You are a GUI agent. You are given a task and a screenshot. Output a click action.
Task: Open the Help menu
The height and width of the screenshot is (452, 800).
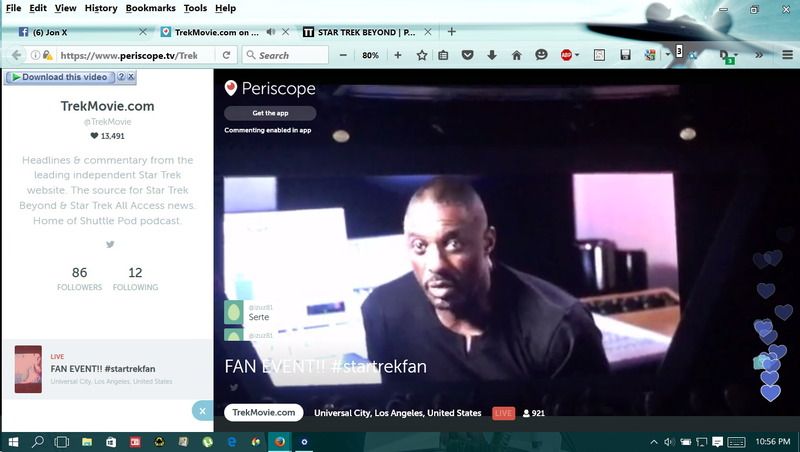[x=226, y=8]
